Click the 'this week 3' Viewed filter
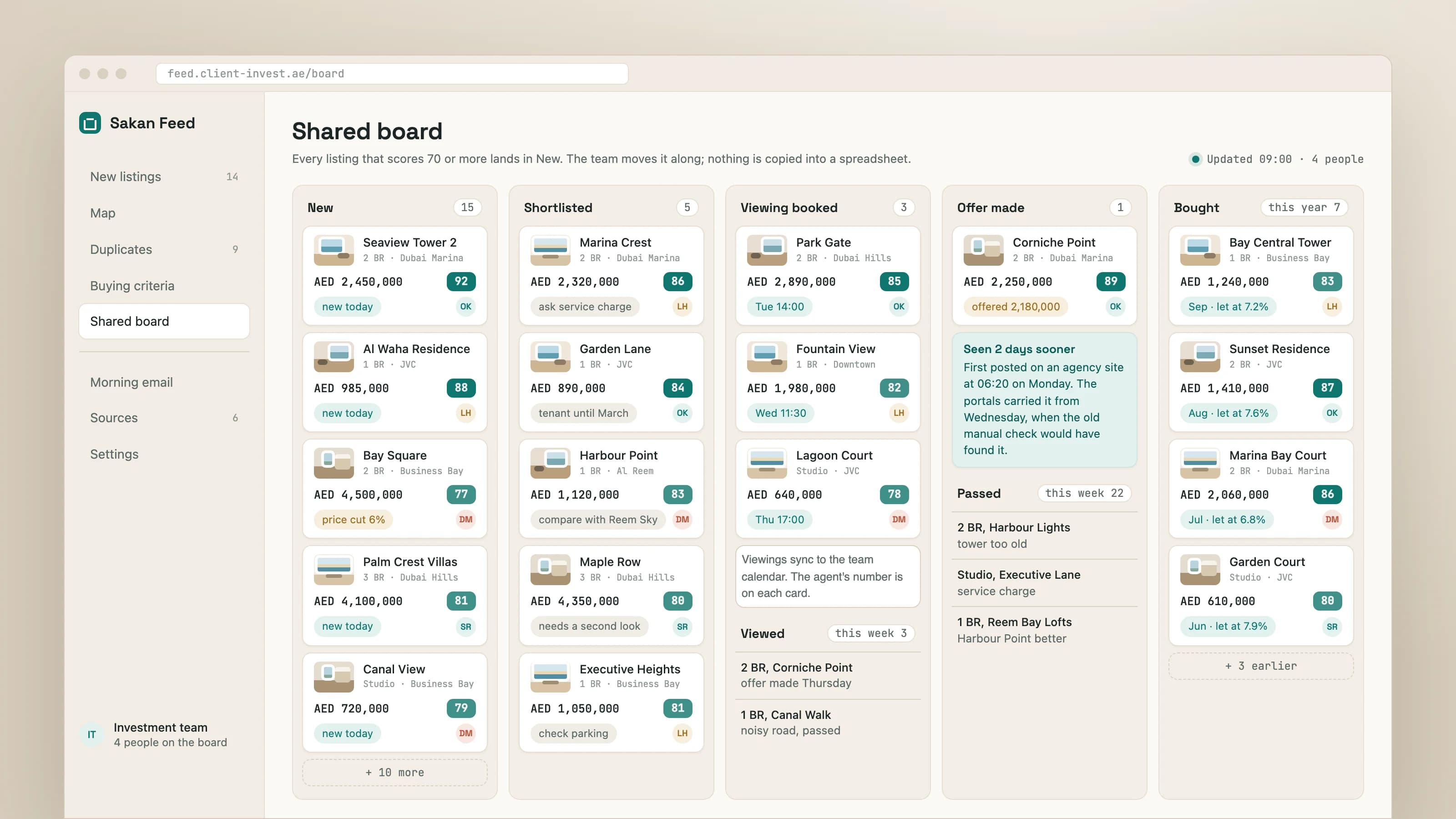The height and width of the screenshot is (819, 1456). click(x=870, y=633)
